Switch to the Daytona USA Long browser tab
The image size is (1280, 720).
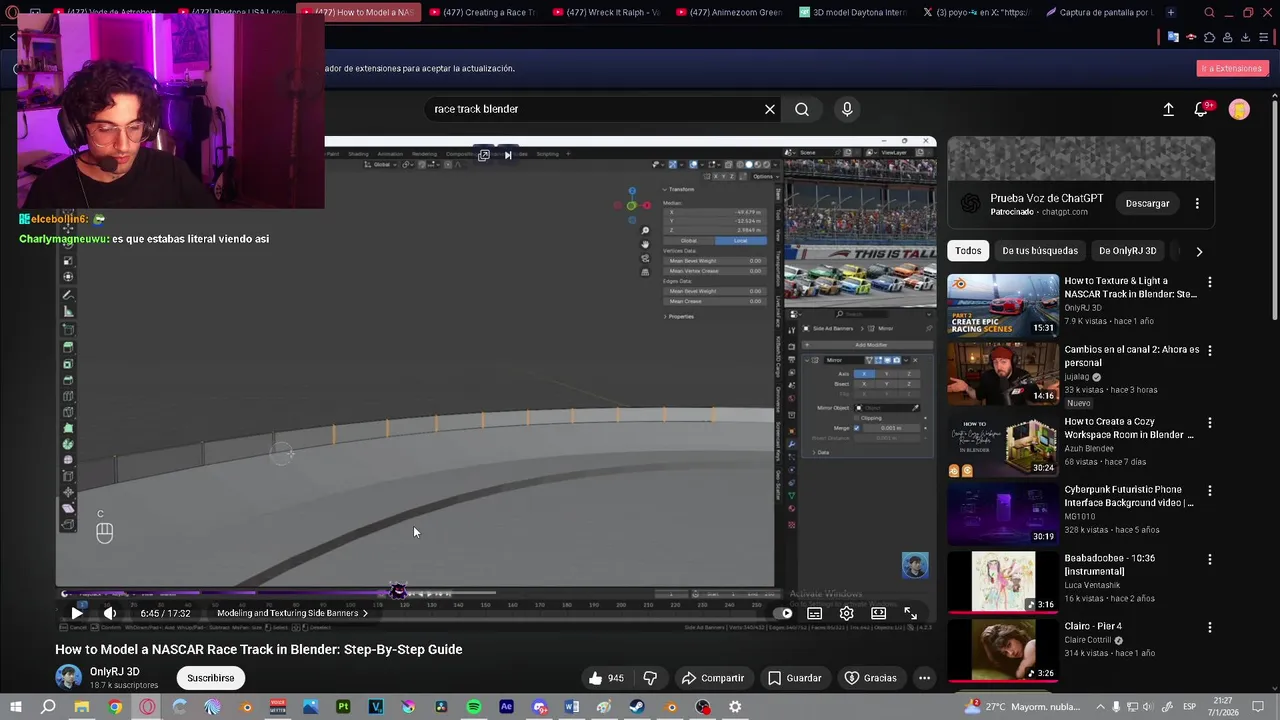click(234, 13)
